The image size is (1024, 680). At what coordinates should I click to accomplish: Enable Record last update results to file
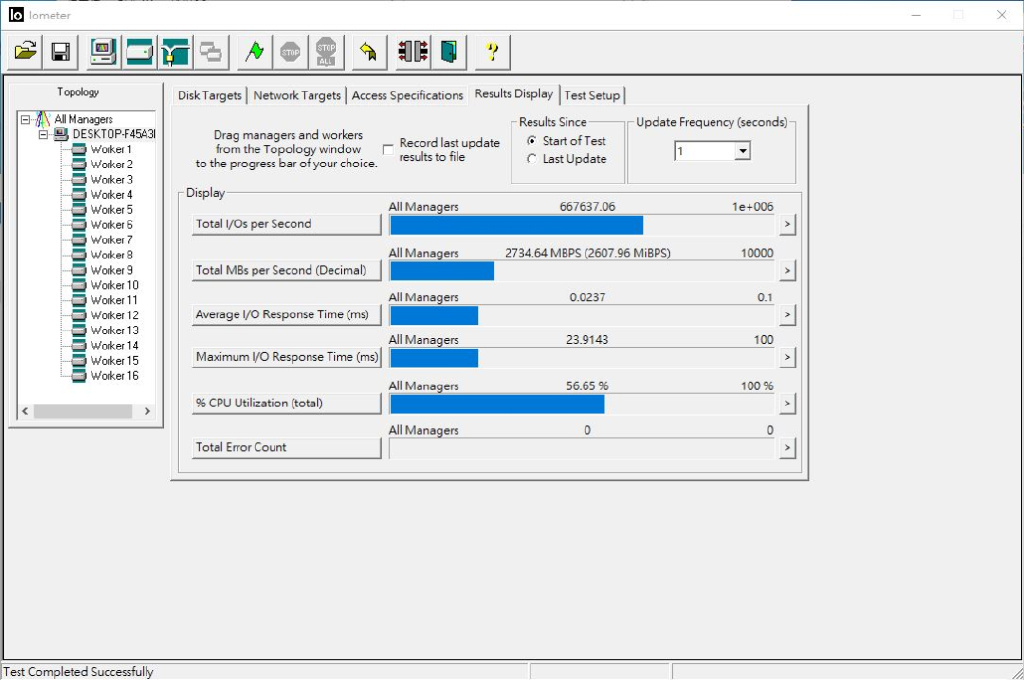(x=388, y=149)
